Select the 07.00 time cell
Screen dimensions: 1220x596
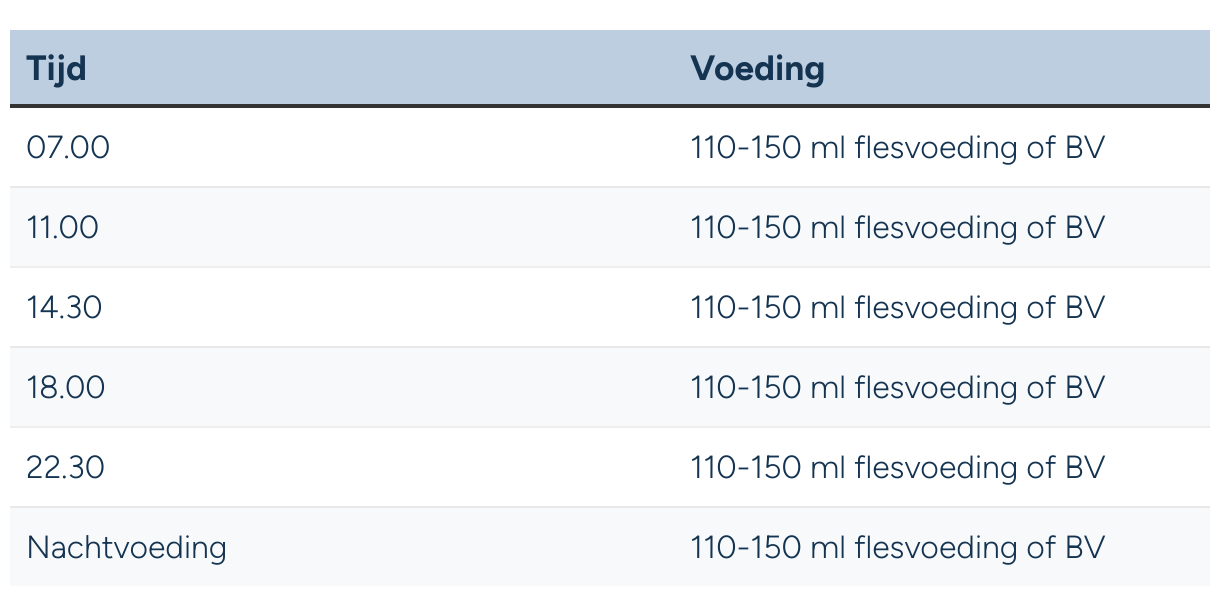(x=68, y=148)
